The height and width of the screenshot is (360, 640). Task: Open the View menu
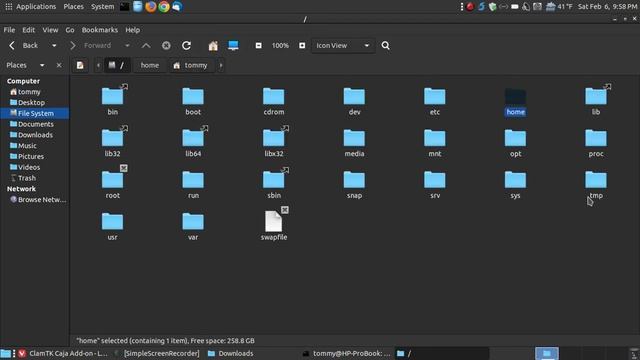click(50, 30)
